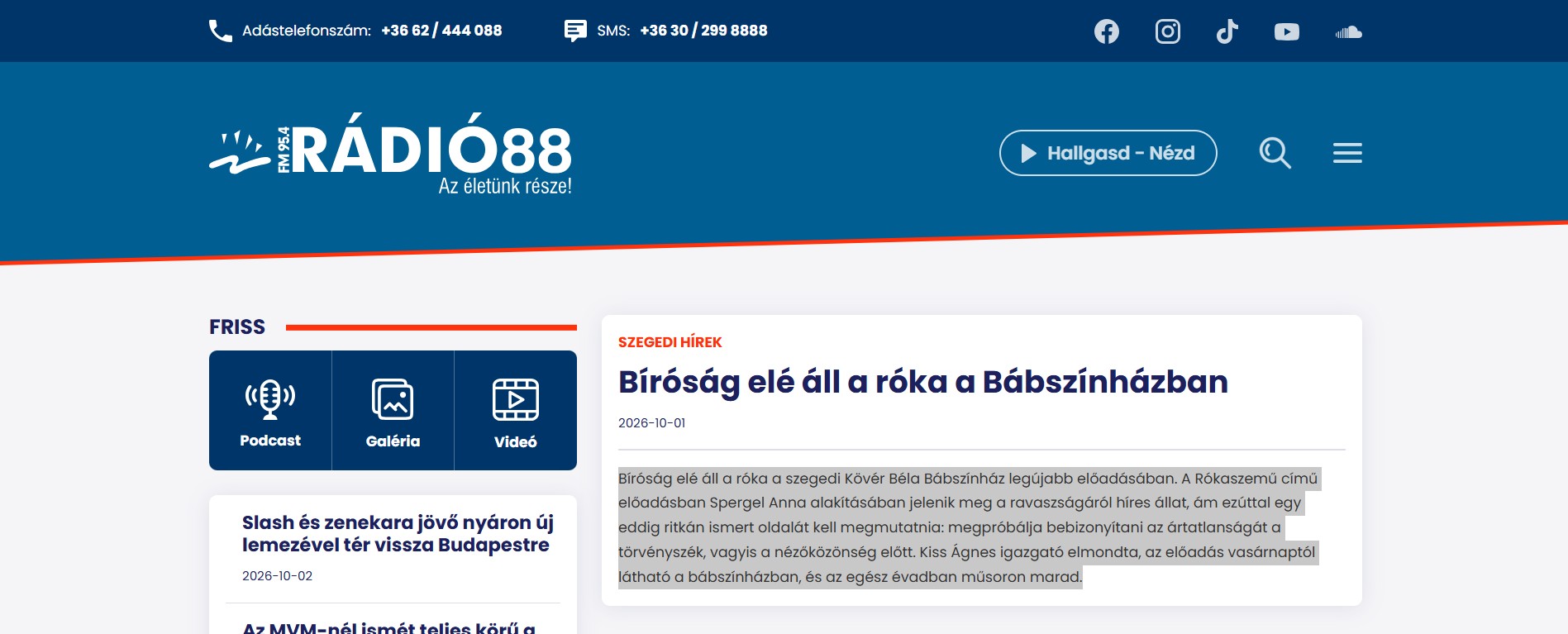Open the hamburger menu
Screen dimensions: 1568x634
pos(1347,153)
